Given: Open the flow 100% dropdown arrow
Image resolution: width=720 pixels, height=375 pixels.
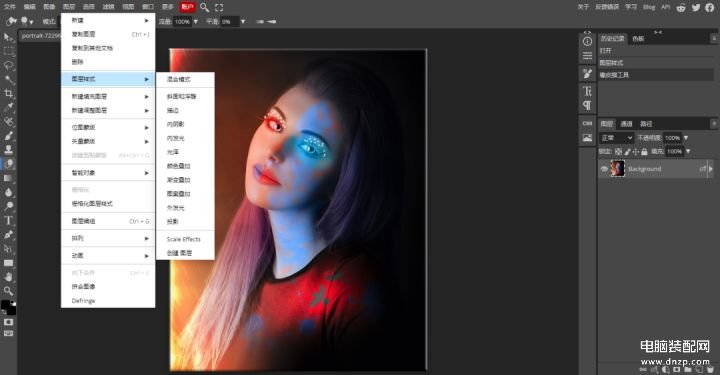Looking at the screenshot, I should tap(196, 22).
